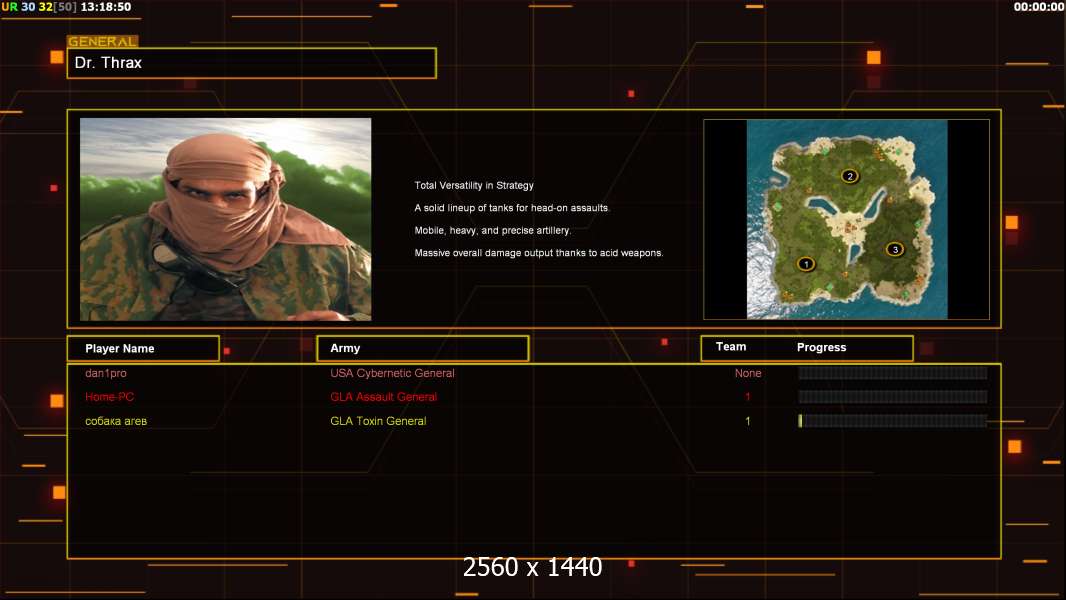Click 'Mobile, heavy, and precise artillery' line
1066x600 pixels.
point(493,230)
